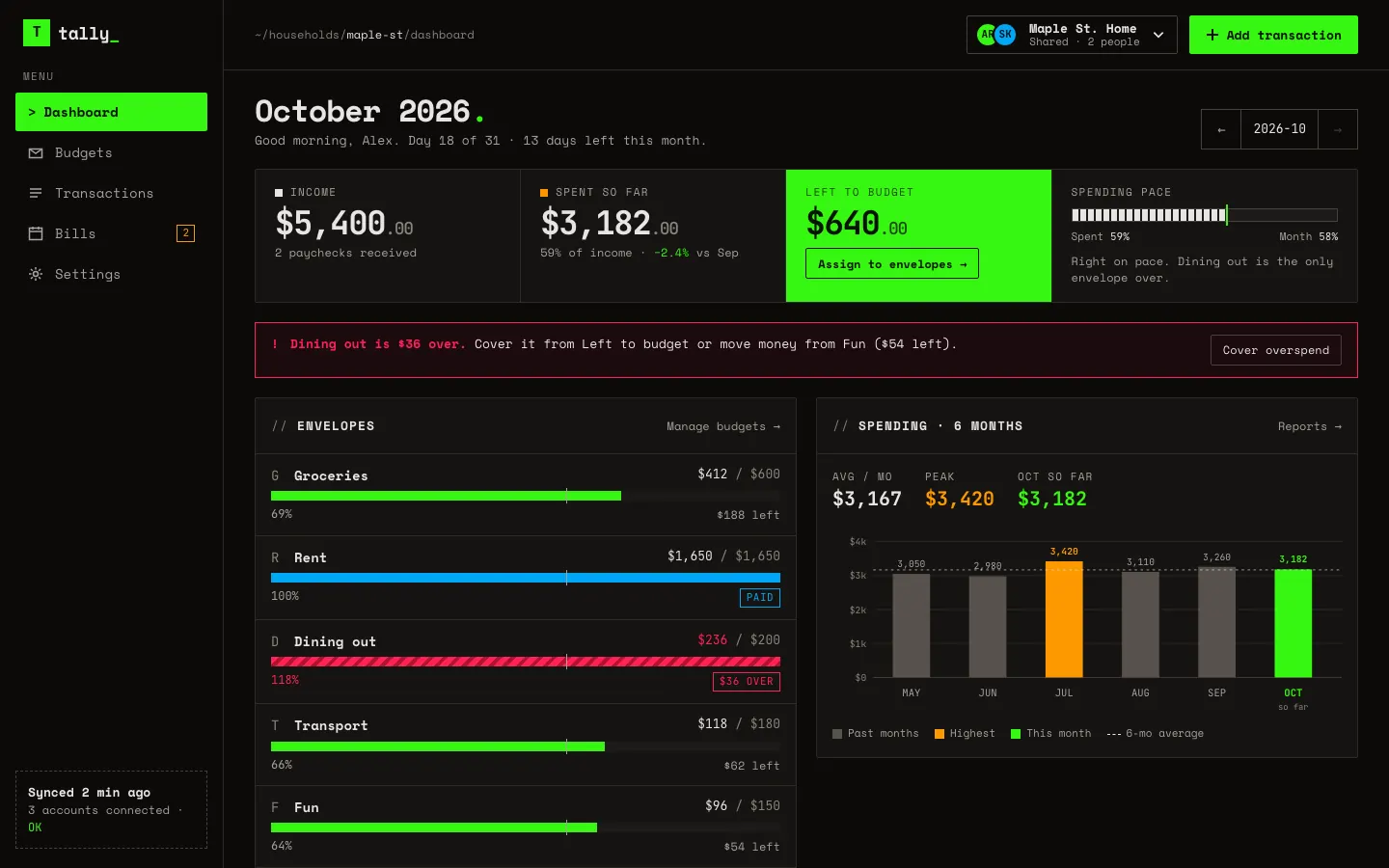This screenshot has width=1389, height=868.
Task: Click the tally logo icon
Action: (37, 33)
